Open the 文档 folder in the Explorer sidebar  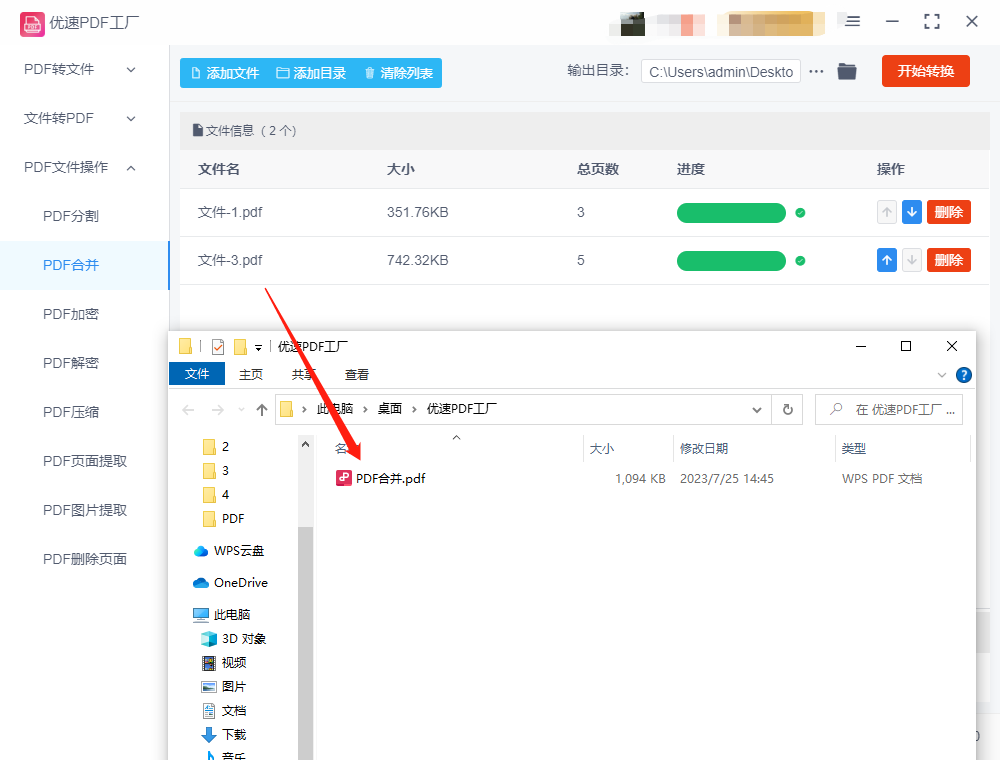pyautogui.click(x=224, y=711)
